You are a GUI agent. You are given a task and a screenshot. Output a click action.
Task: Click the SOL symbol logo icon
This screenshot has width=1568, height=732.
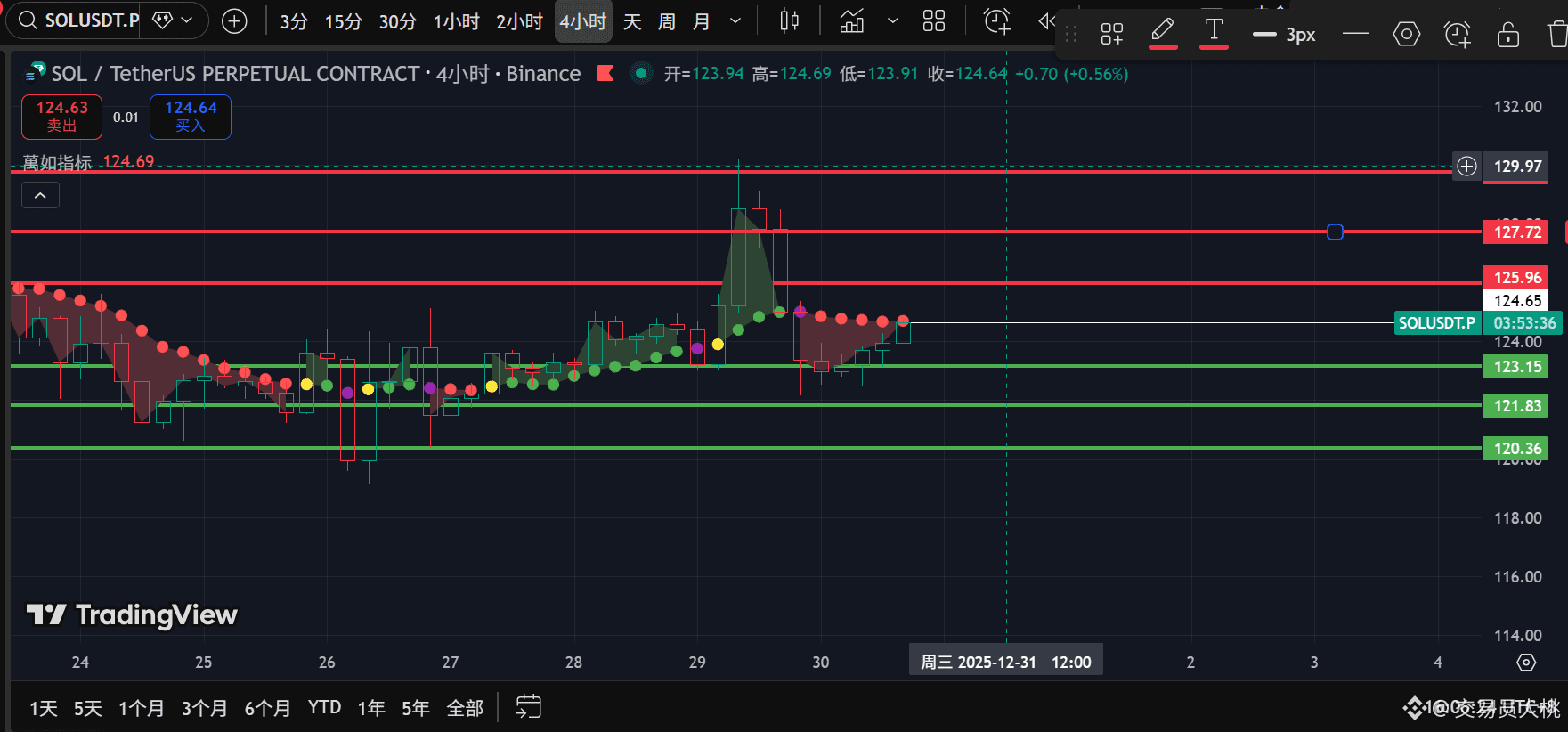(x=36, y=71)
